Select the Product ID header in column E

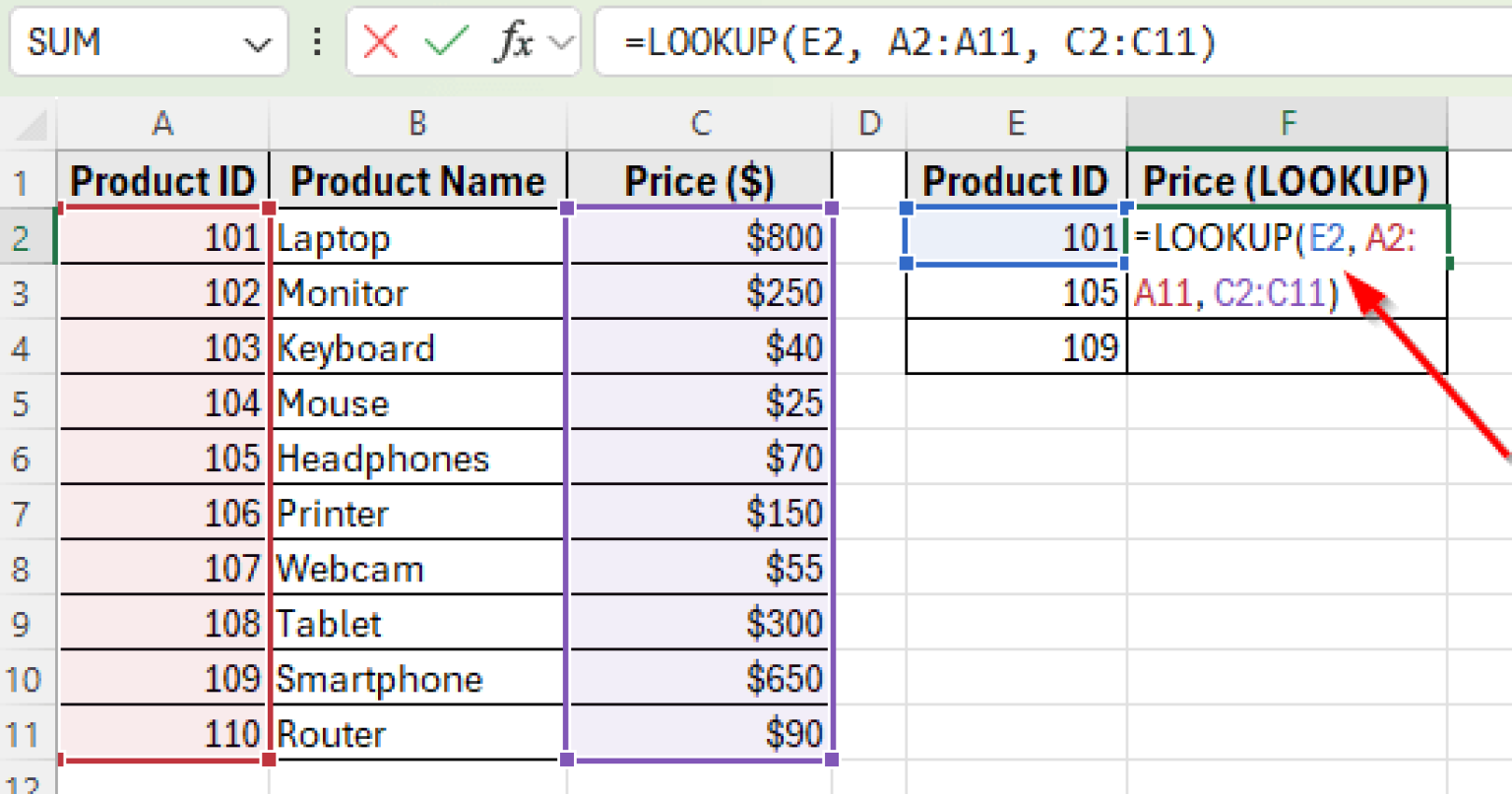[x=1015, y=180]
